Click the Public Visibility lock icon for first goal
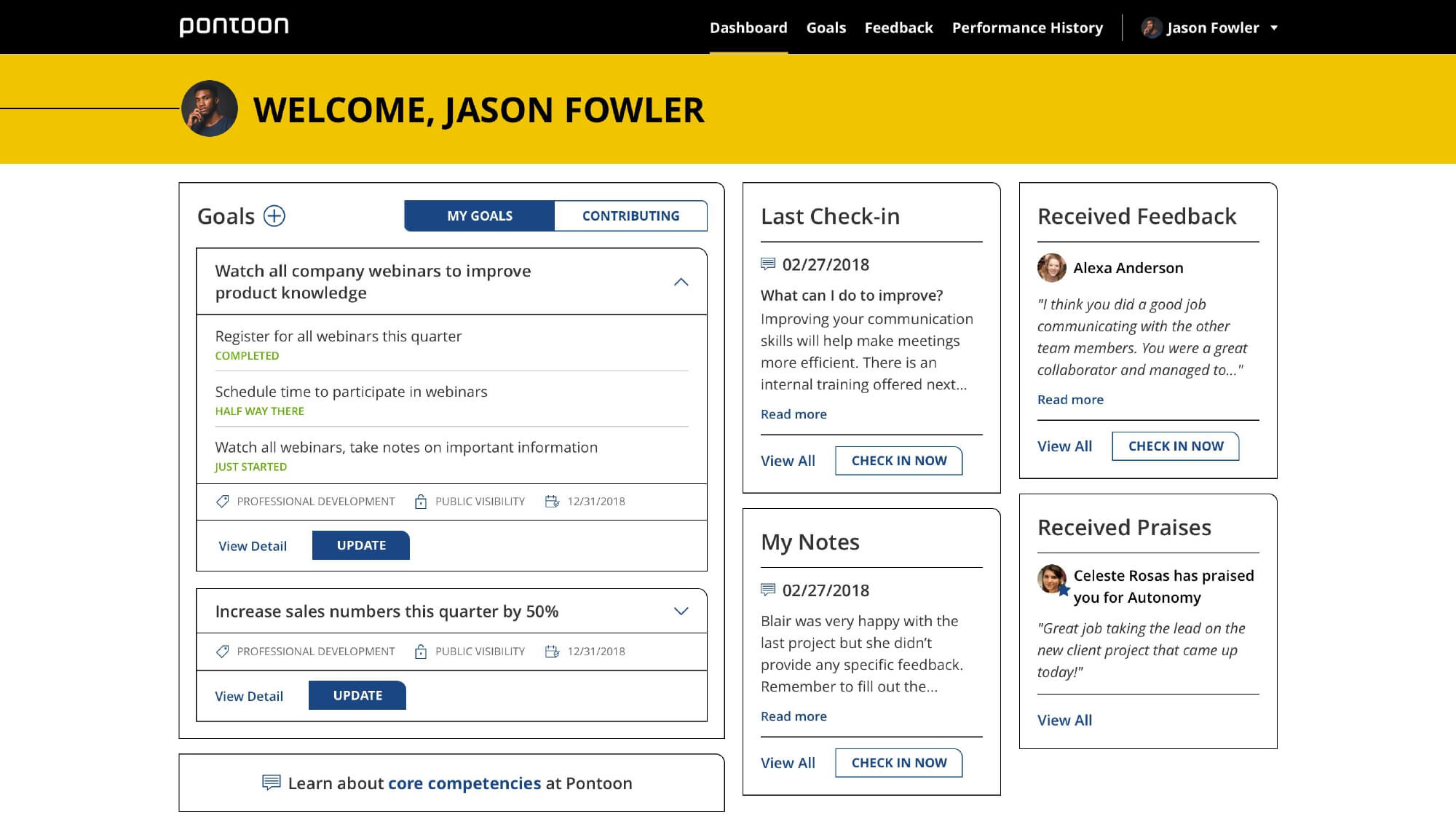Screen dimensions: 1456x819 tap(421, 501)
